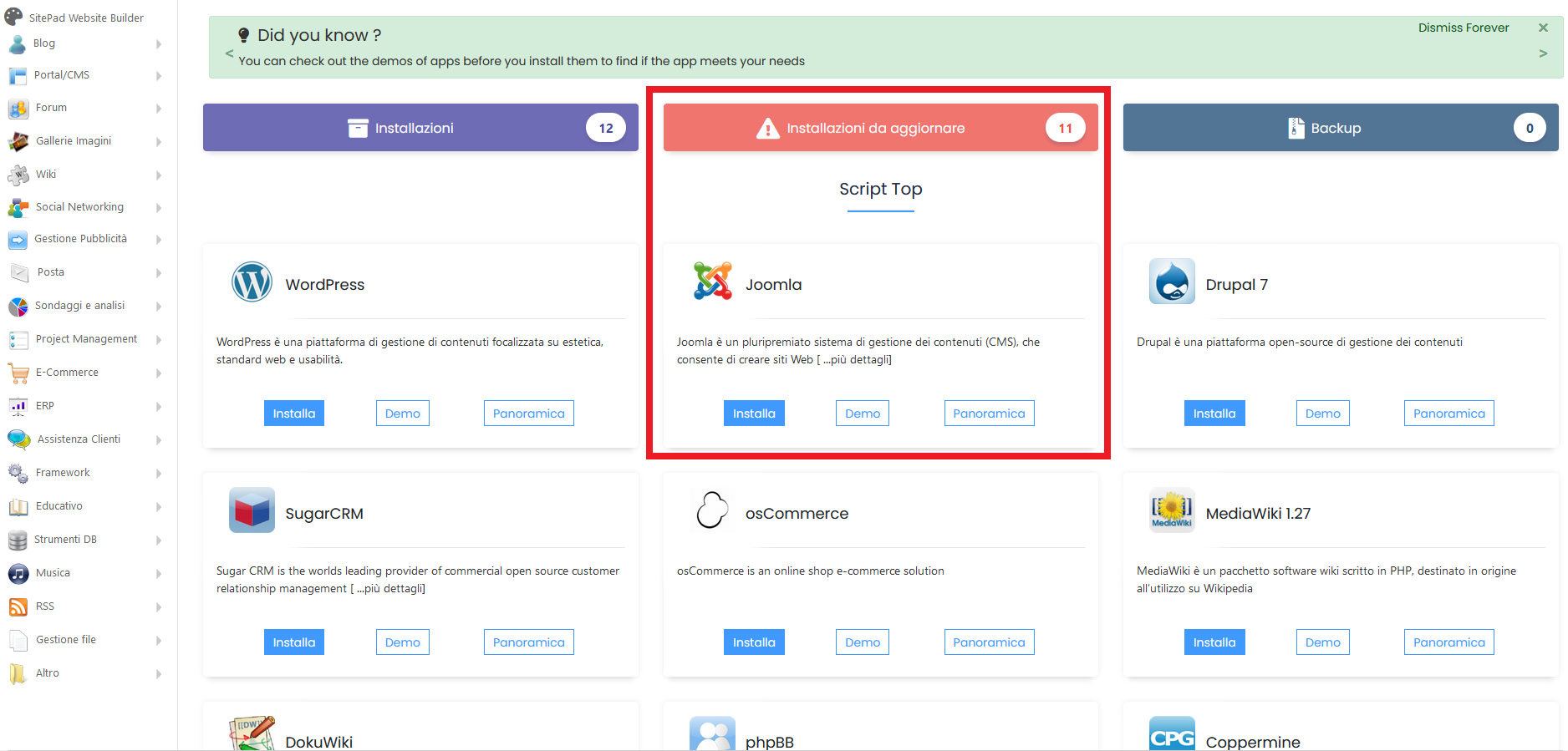Image resolution: width=1568 pixels, height=751 pixels.
Task: Select the Altro folder icon
Action: click(x=18, y=674)
